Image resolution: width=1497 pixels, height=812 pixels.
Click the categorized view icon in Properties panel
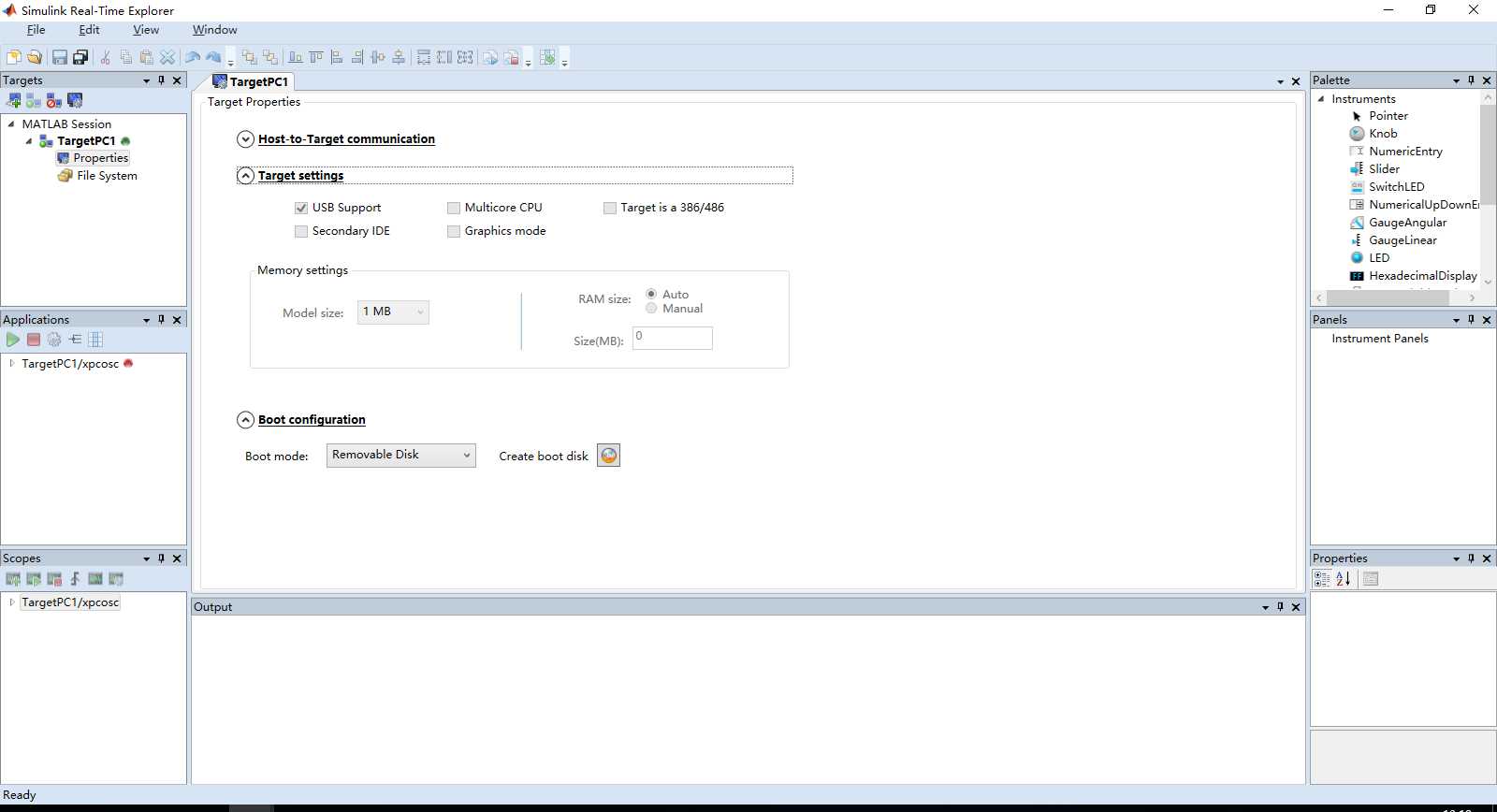(1322, 579)
